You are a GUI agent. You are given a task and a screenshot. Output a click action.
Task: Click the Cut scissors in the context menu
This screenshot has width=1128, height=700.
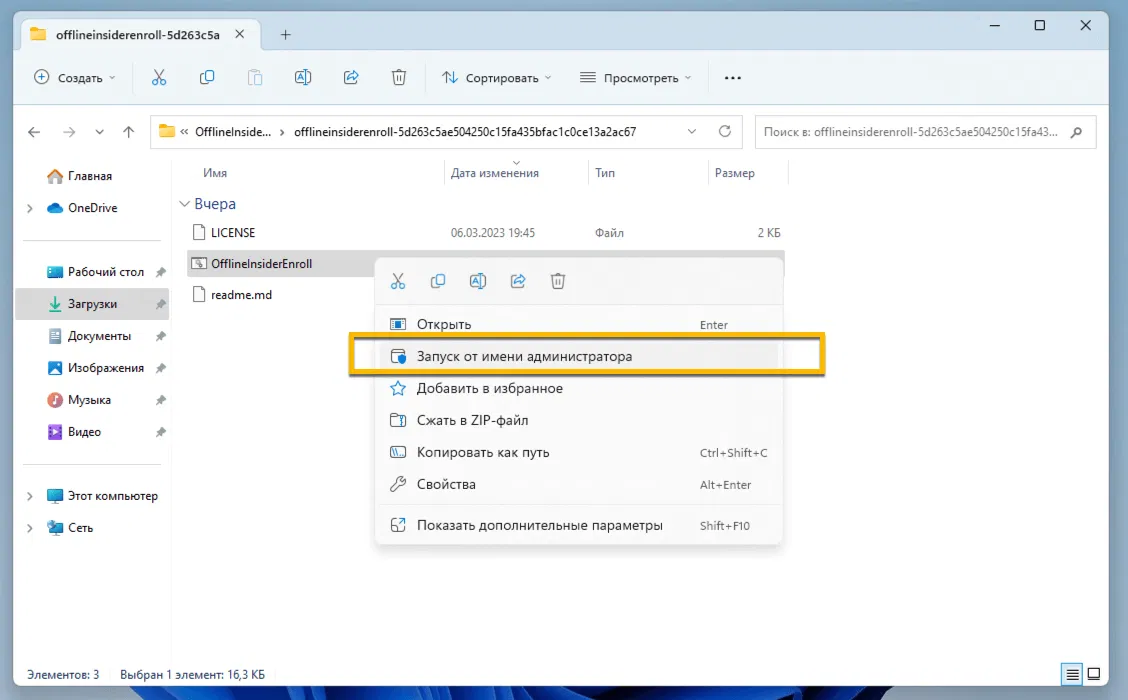398,281
